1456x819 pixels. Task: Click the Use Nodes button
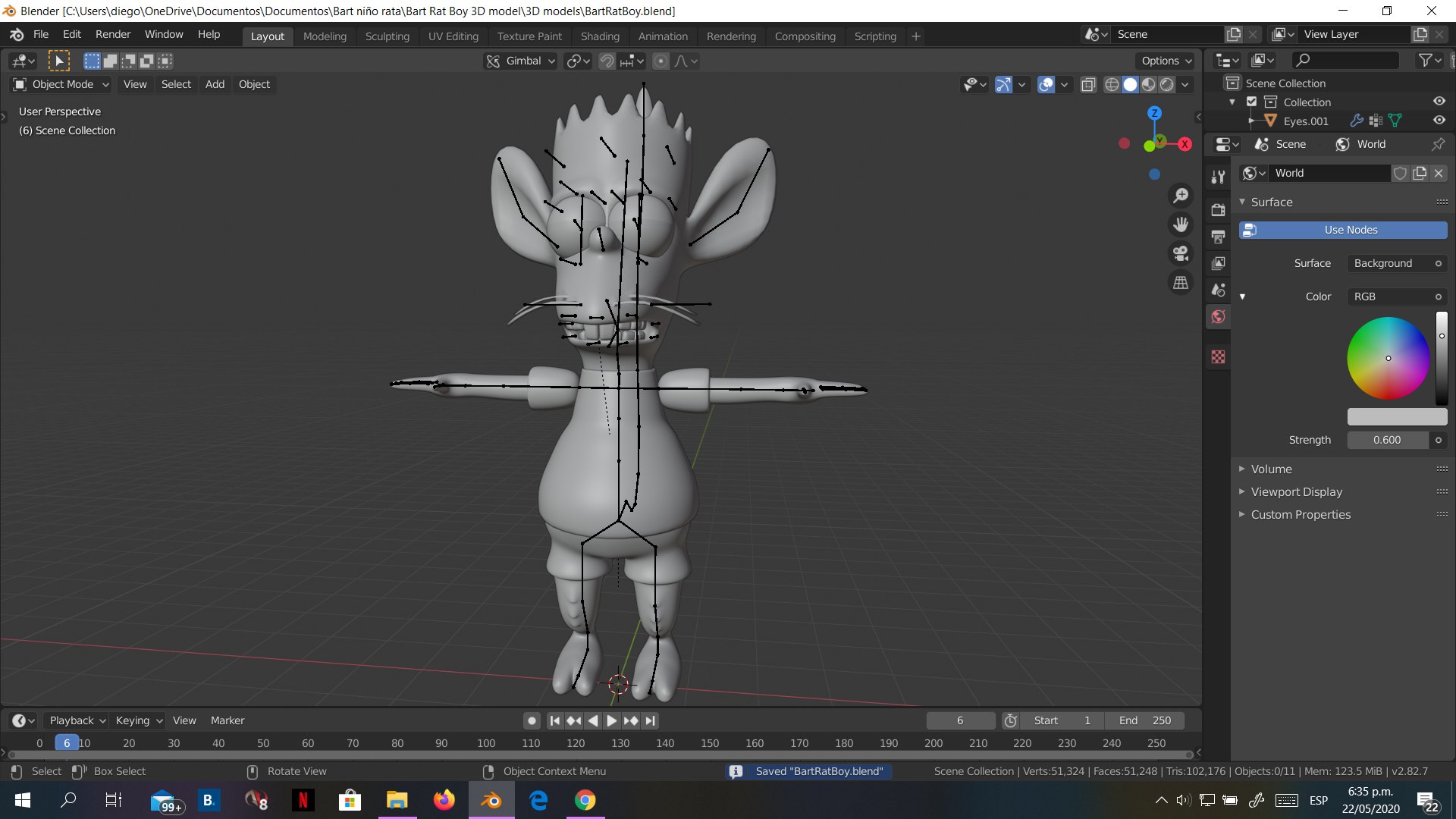(1343, 230)
